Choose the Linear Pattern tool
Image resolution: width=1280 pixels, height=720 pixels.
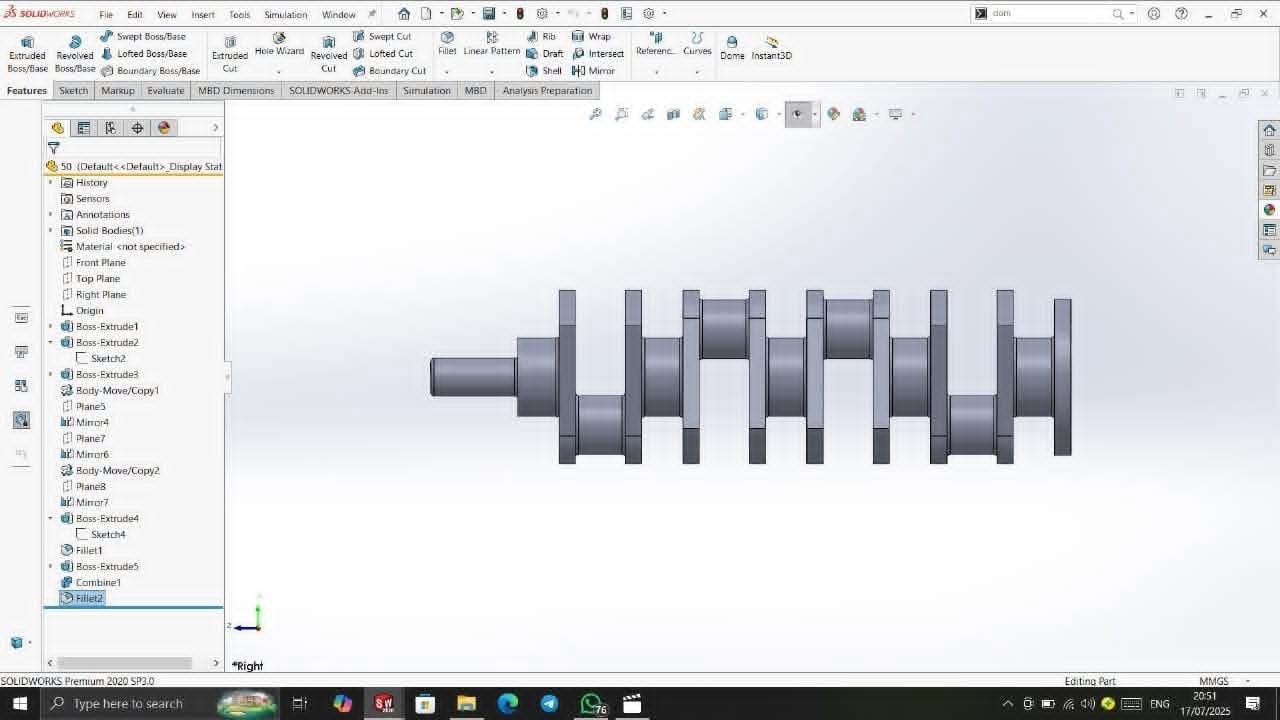click(492, 44)
